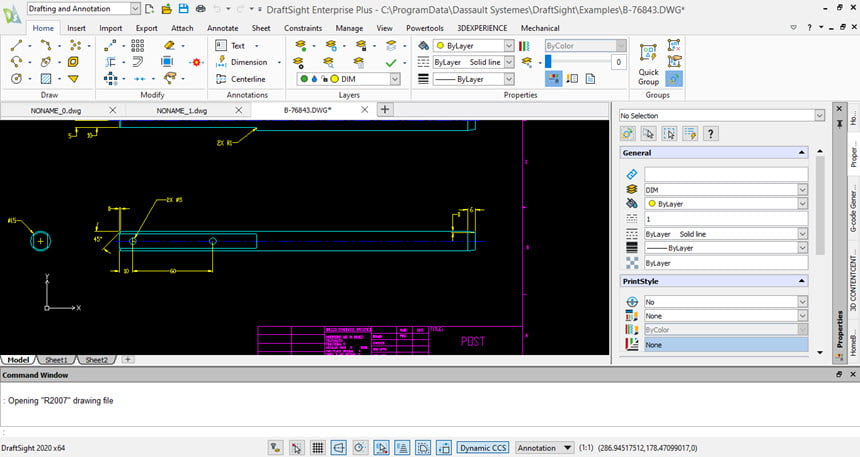The height and width of the screenshot is (457, 860).
Task: Open the No Selection dropdown
Action: (x=819, y=115)
